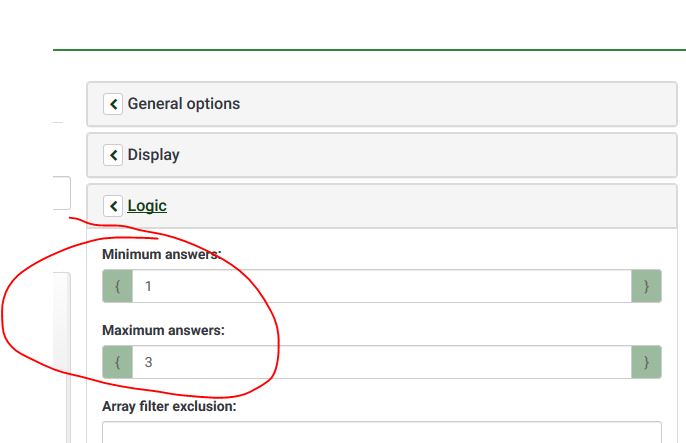Focus the Maximum answers input field

[x=380, y=362]
